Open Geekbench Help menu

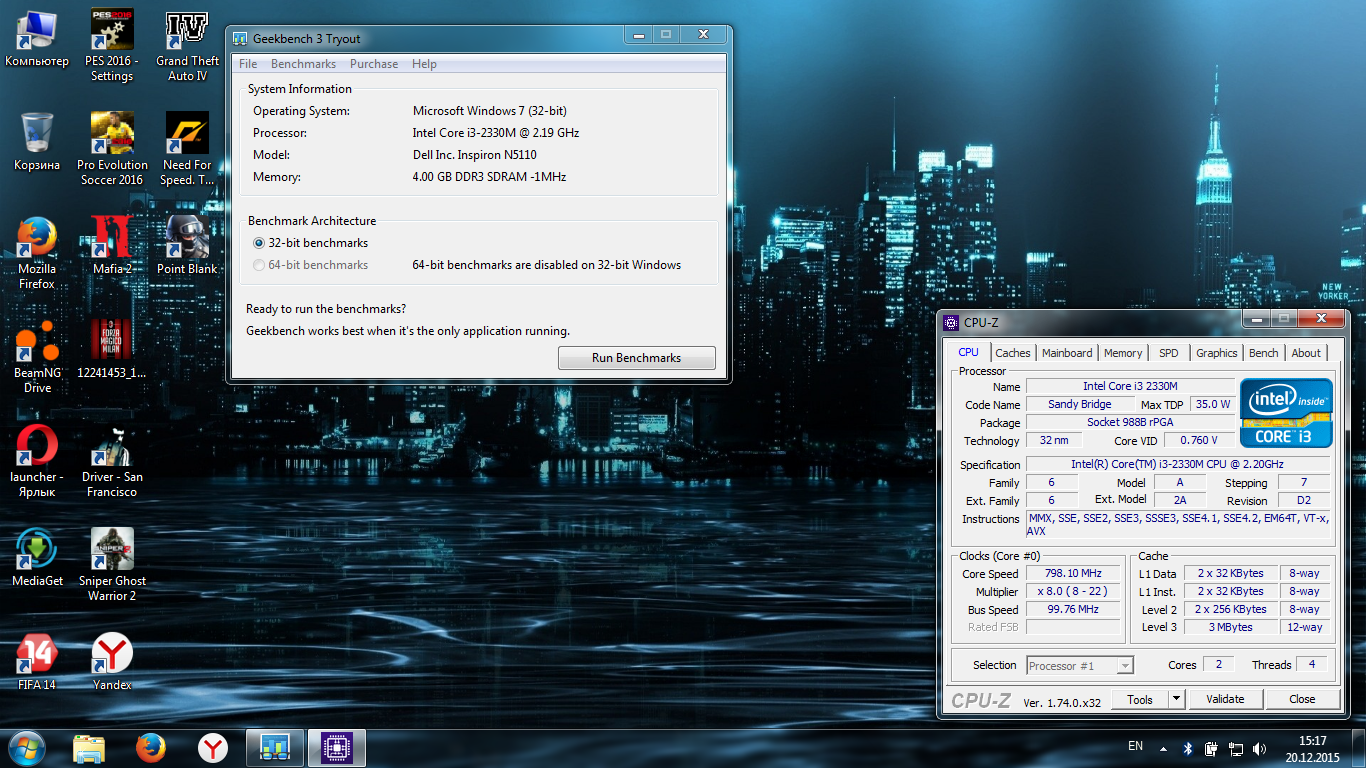424,64
